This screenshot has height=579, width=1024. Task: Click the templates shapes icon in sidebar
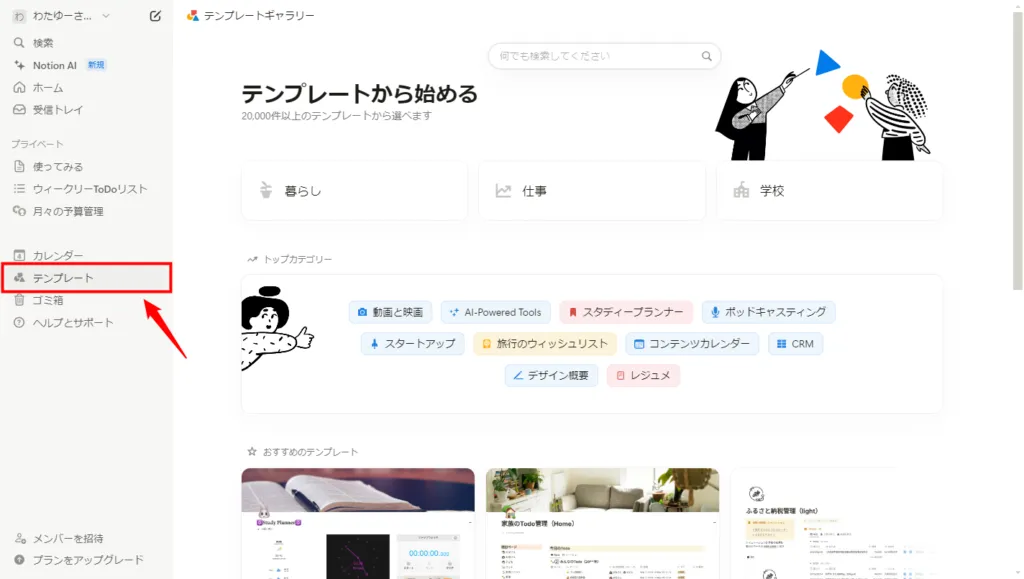tap(20, 277)
